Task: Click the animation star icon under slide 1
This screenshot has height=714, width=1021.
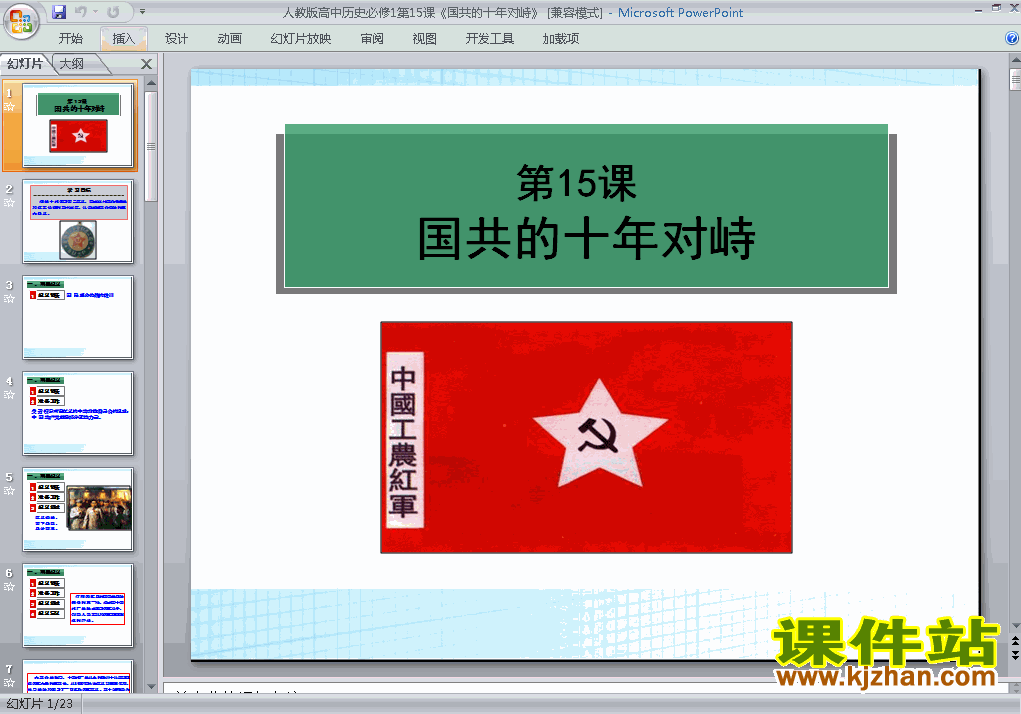Action: 9,107
